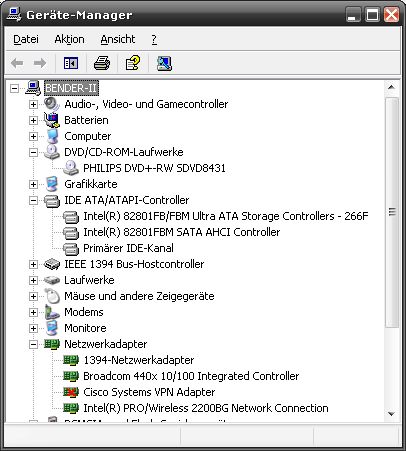Click the PHILIPS DVD+-RW drive icon
Viewport: 406px width, 451px height.
[71, 168]
